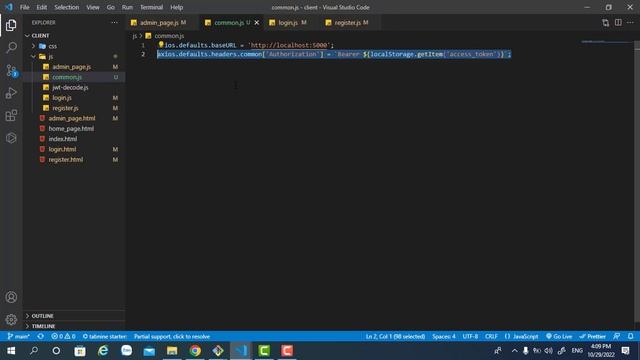The width and height of the screenshot is (640, 360).
Task: Open File Explorer from the taskbar
Action: click(x=172, y=351)
